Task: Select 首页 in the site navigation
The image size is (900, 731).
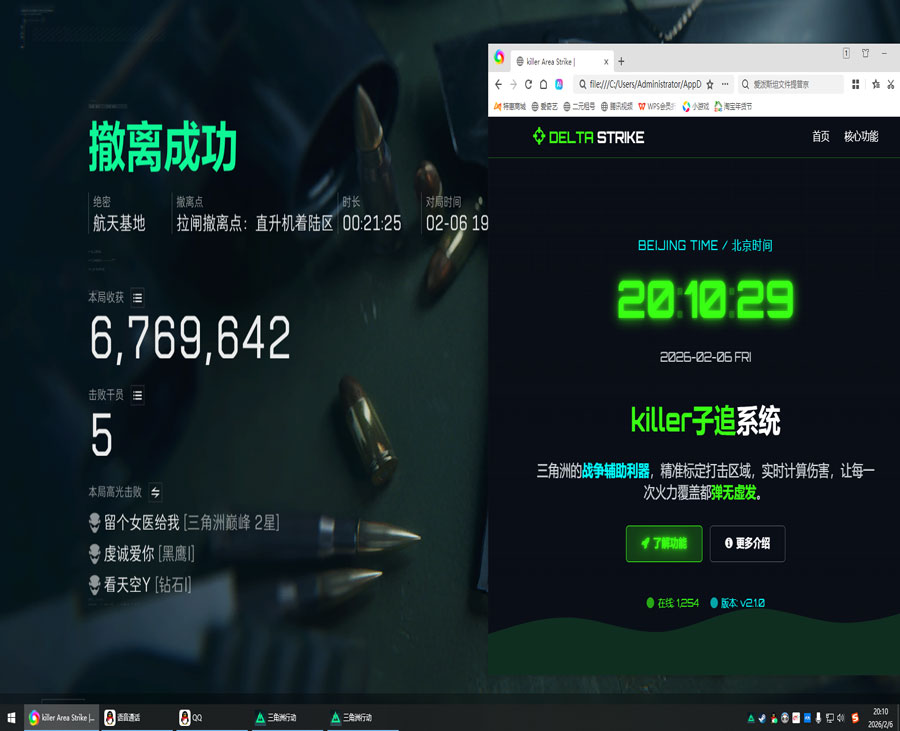Action: (818, 139)
